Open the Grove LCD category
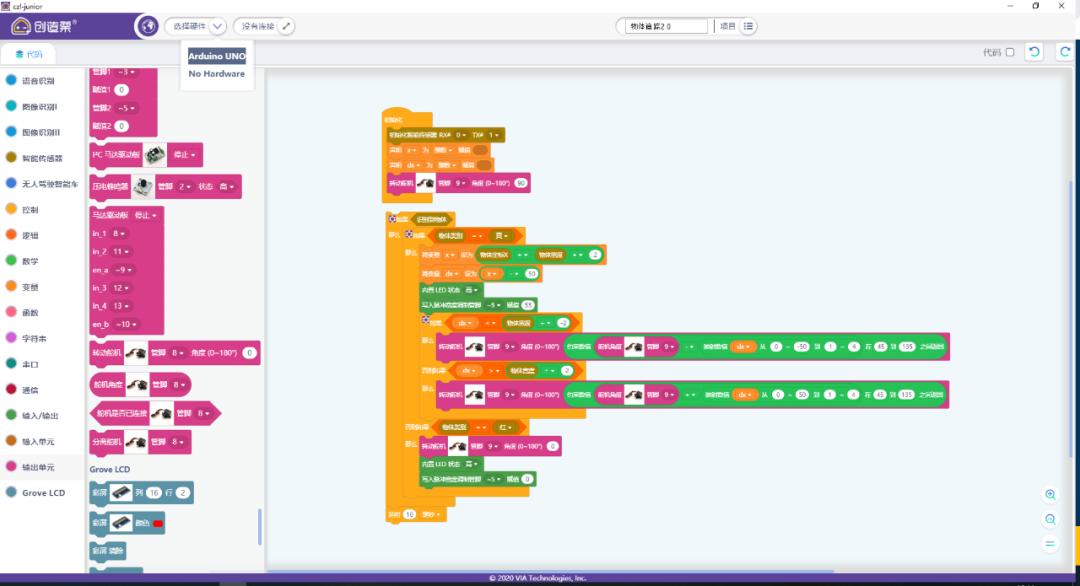This screenshot has width=1080, height=586. [x=43, y=493]
